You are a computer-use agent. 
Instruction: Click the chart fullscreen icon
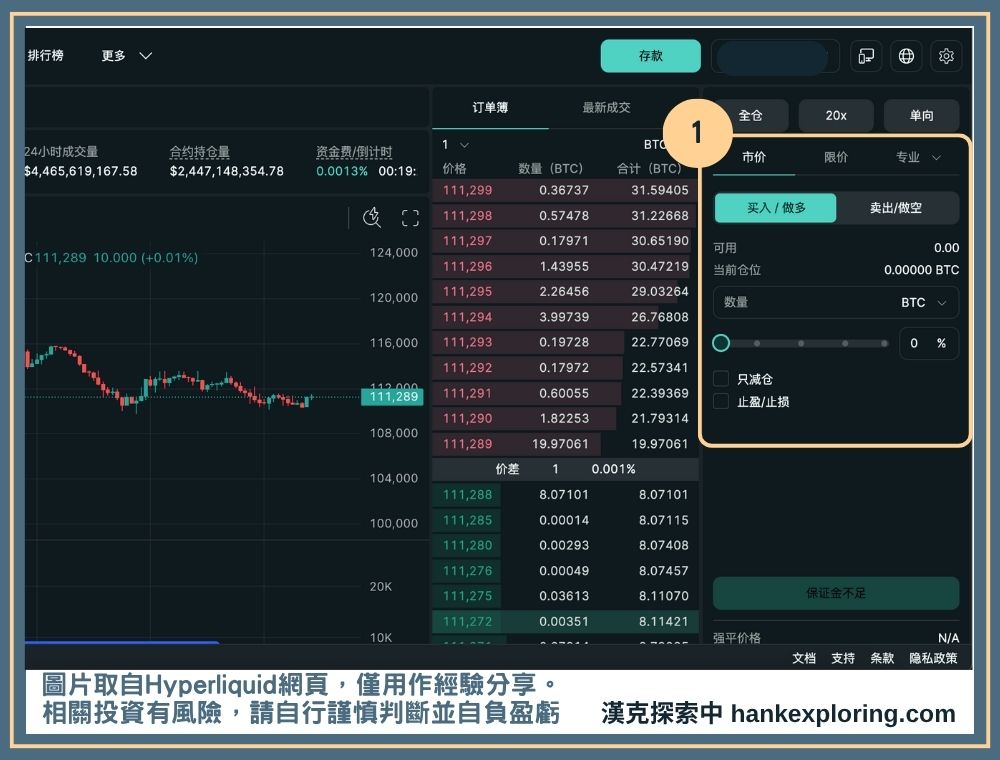tap(410, 218)
